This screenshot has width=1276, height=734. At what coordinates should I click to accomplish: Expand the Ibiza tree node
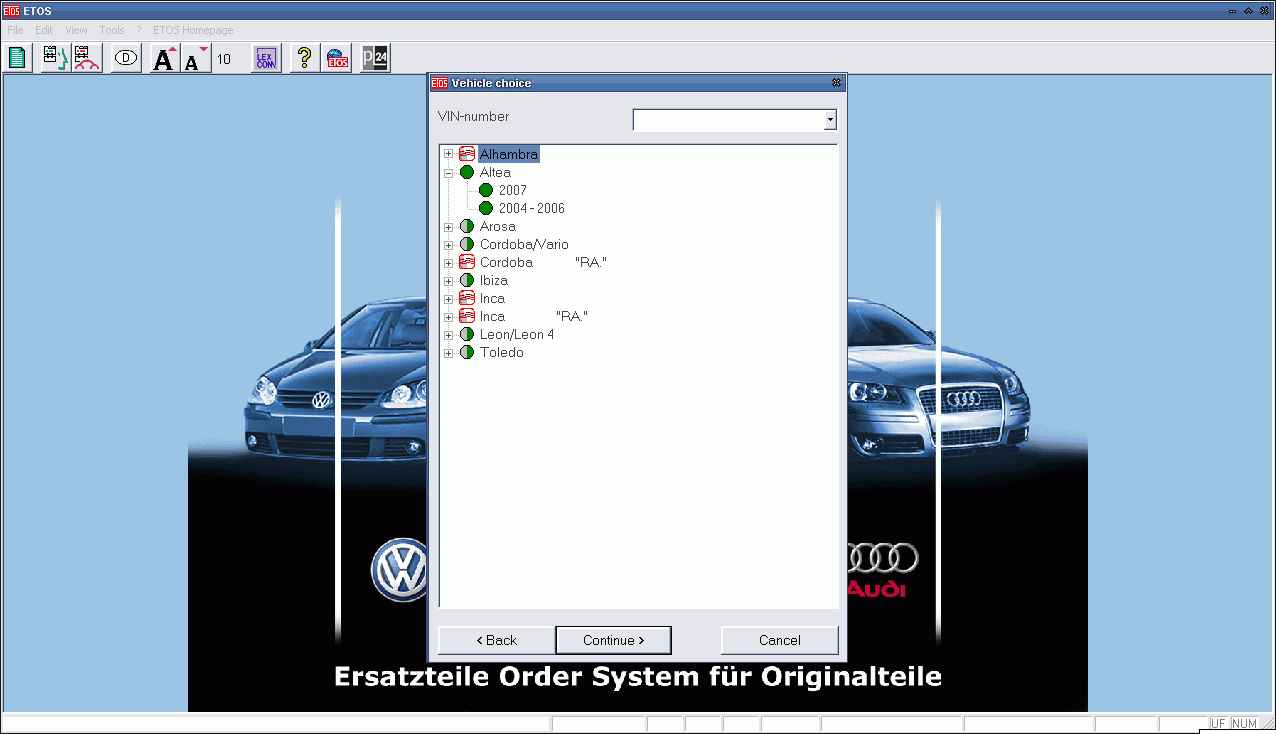tap(449, 280)
